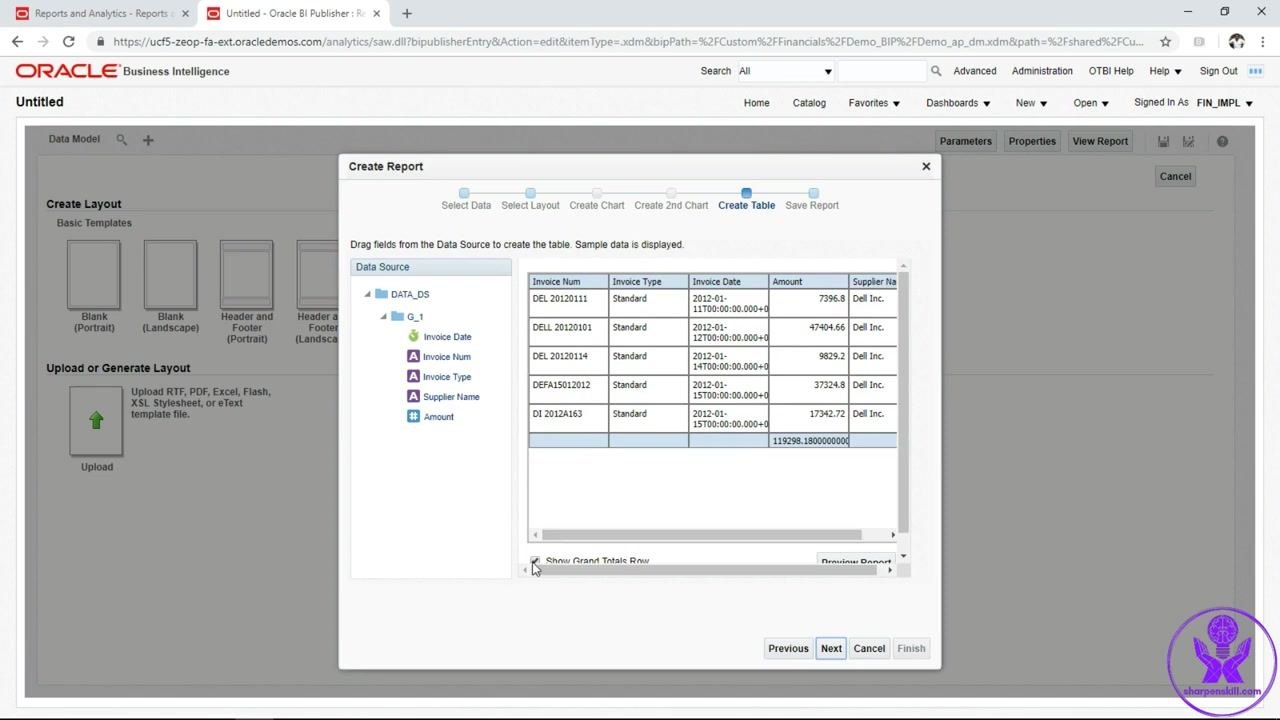Expand the Dashboards menu
The height and width of the screenshot is (720, 1280).
(x=958, y=103)
